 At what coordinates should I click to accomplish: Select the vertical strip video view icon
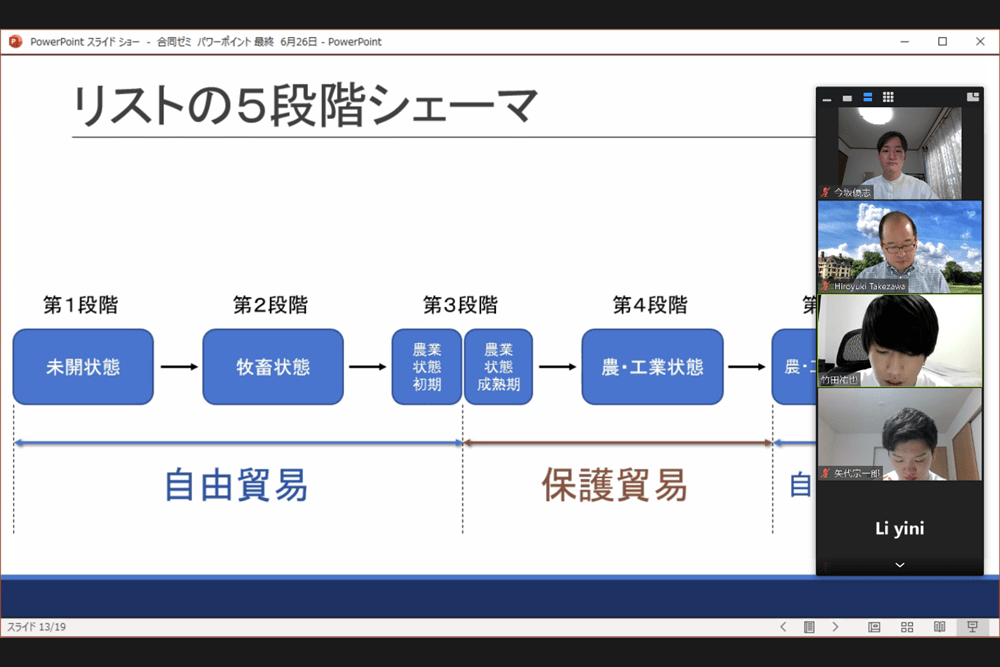click(867, 97)
